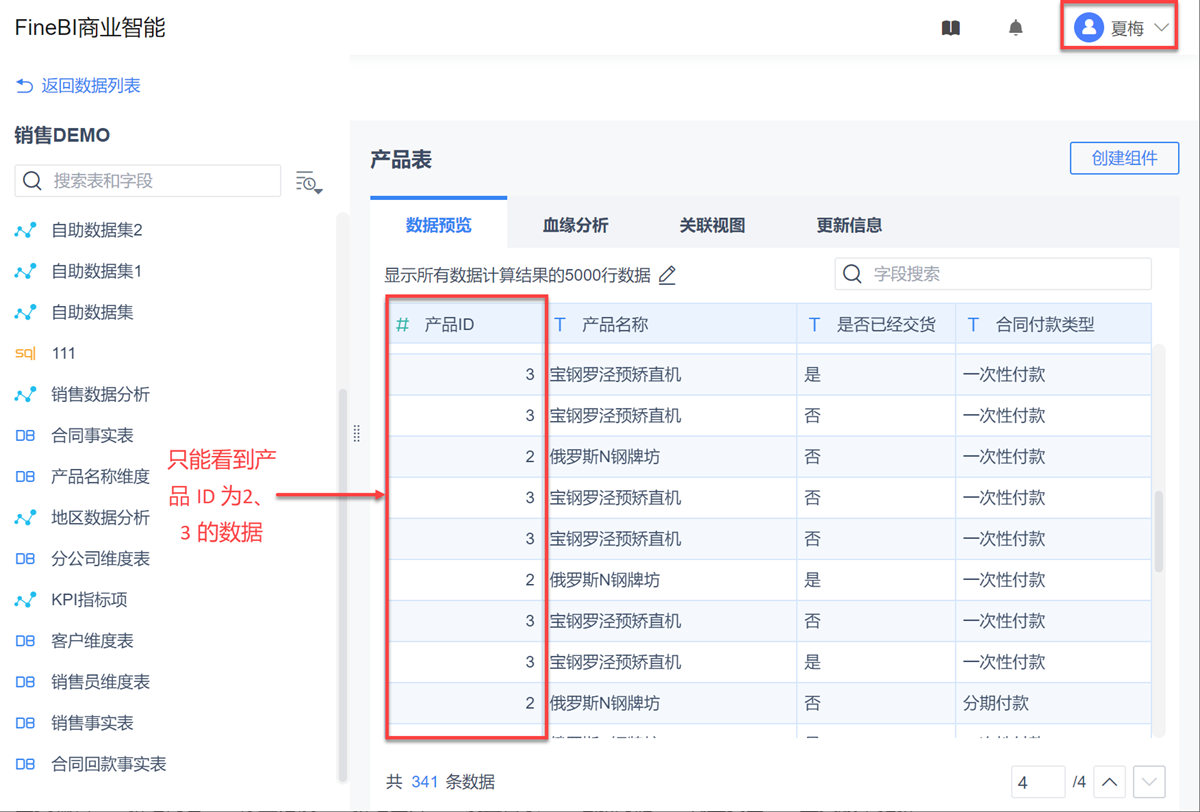Select the SQL dataset 111
Viewport: 1200px width, 812px height.
click(x=63, y=353)
